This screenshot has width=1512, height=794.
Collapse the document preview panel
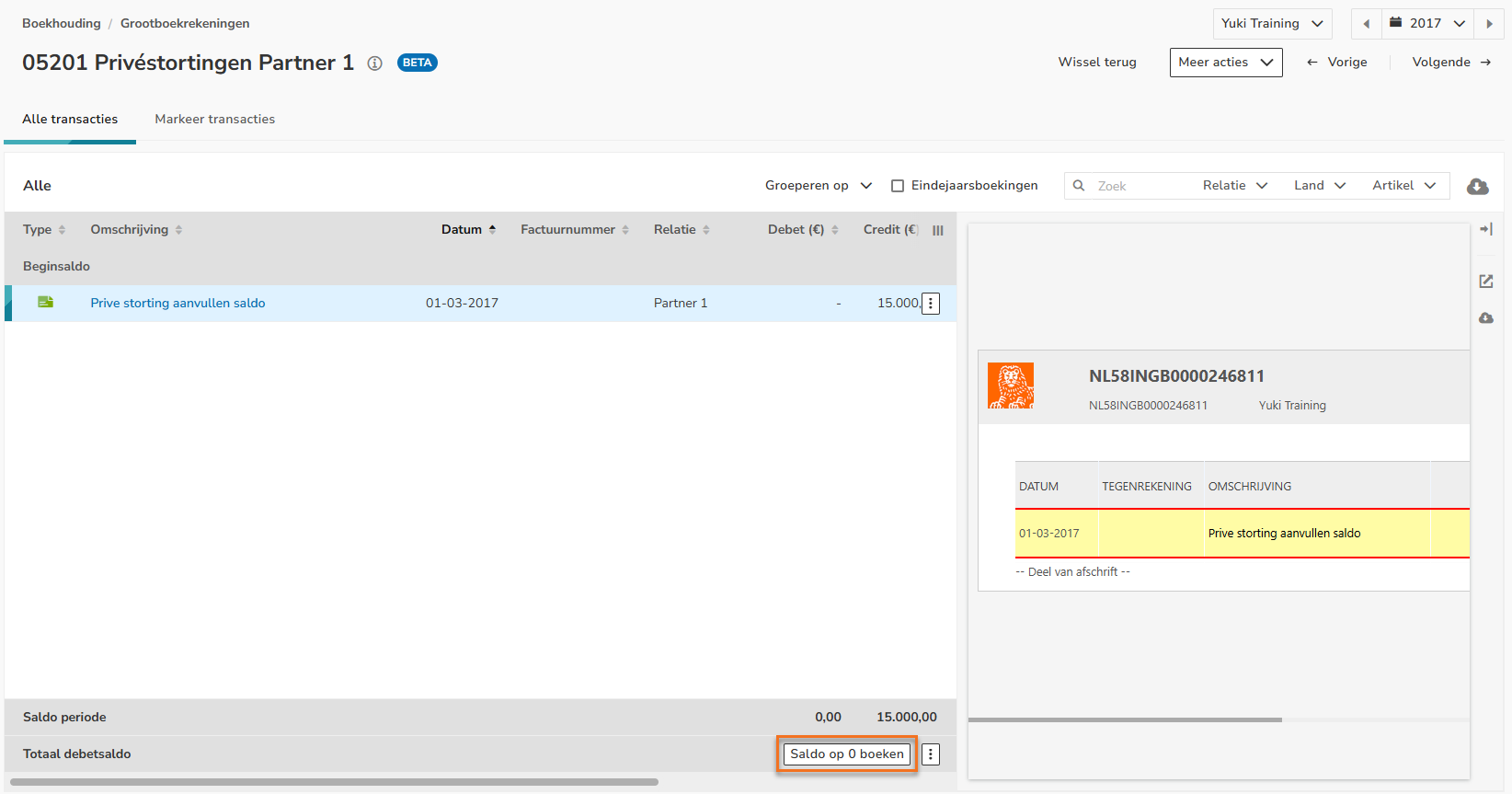click(x=1486, y=229)
